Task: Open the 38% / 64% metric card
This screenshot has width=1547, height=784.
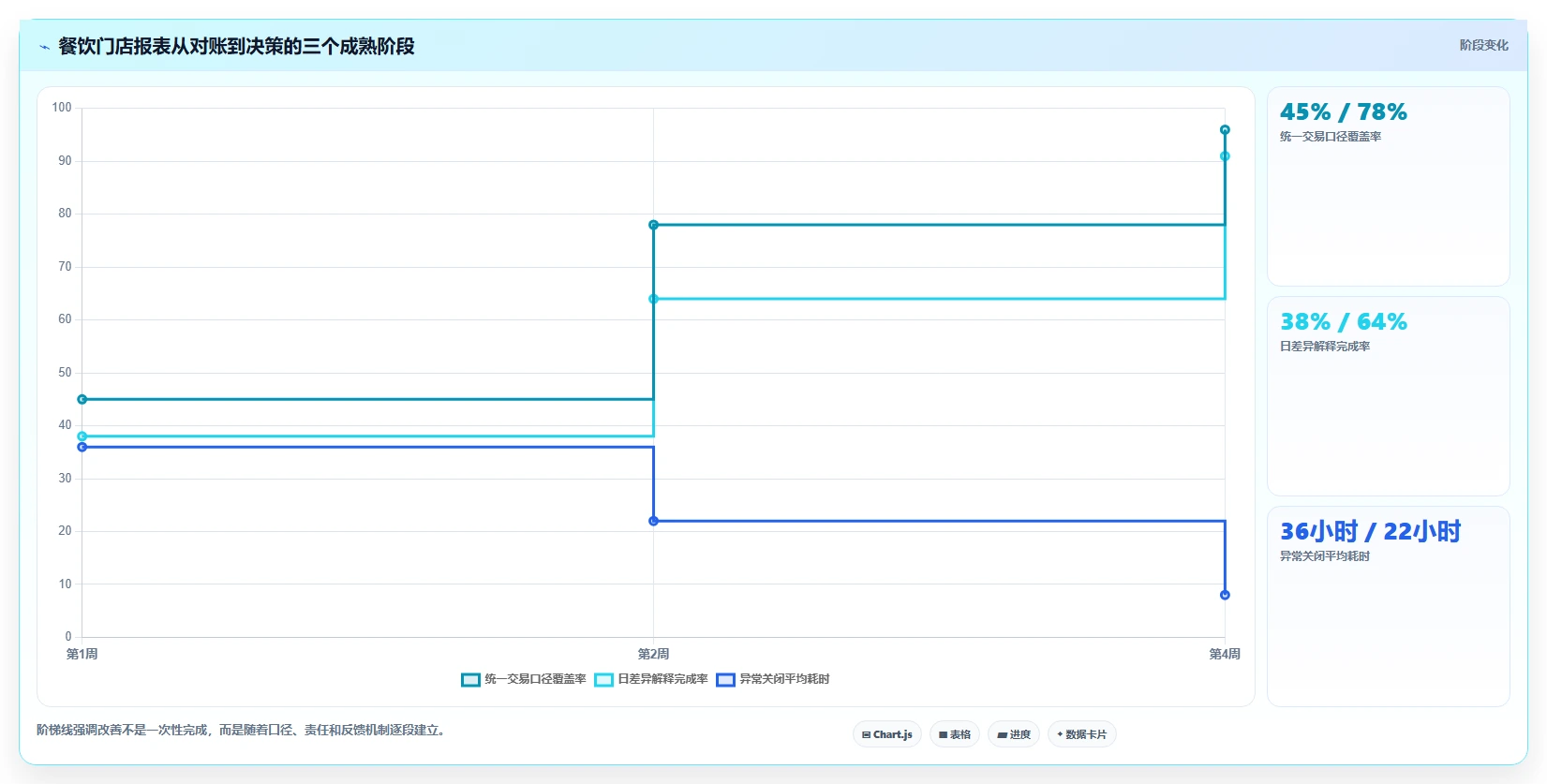Action: 1389,396
